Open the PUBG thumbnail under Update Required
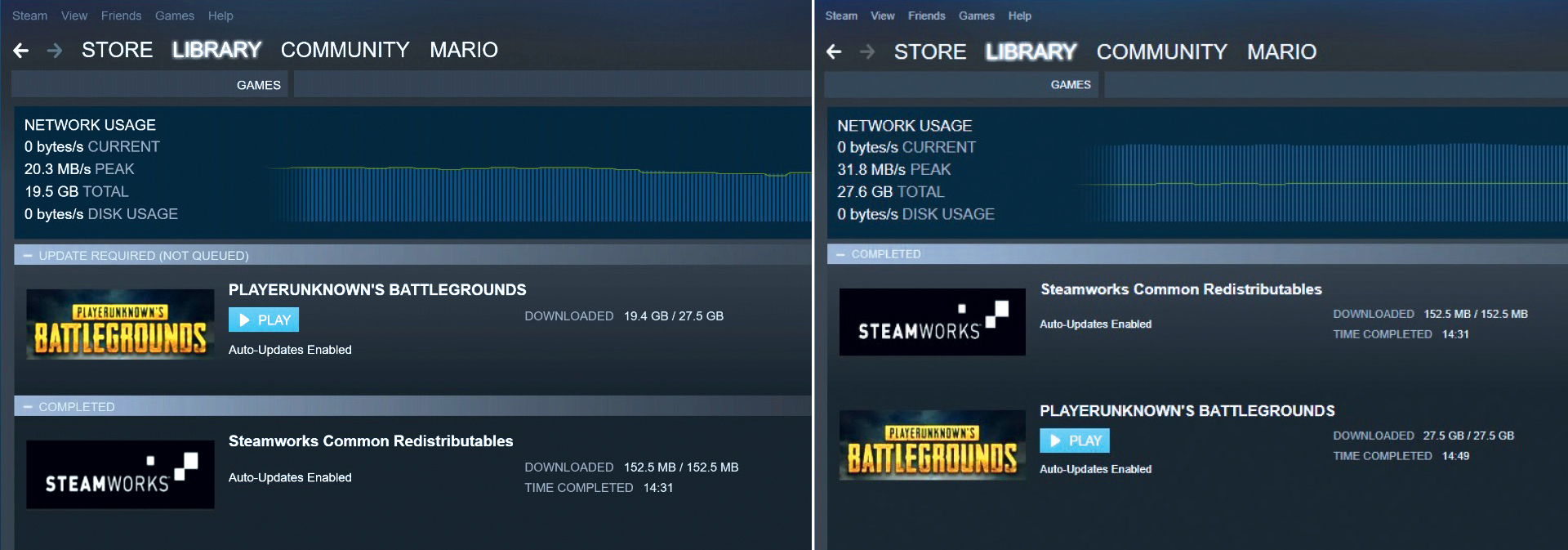The width and height of the screenshot is (1568, 550). tap(120, 324)
